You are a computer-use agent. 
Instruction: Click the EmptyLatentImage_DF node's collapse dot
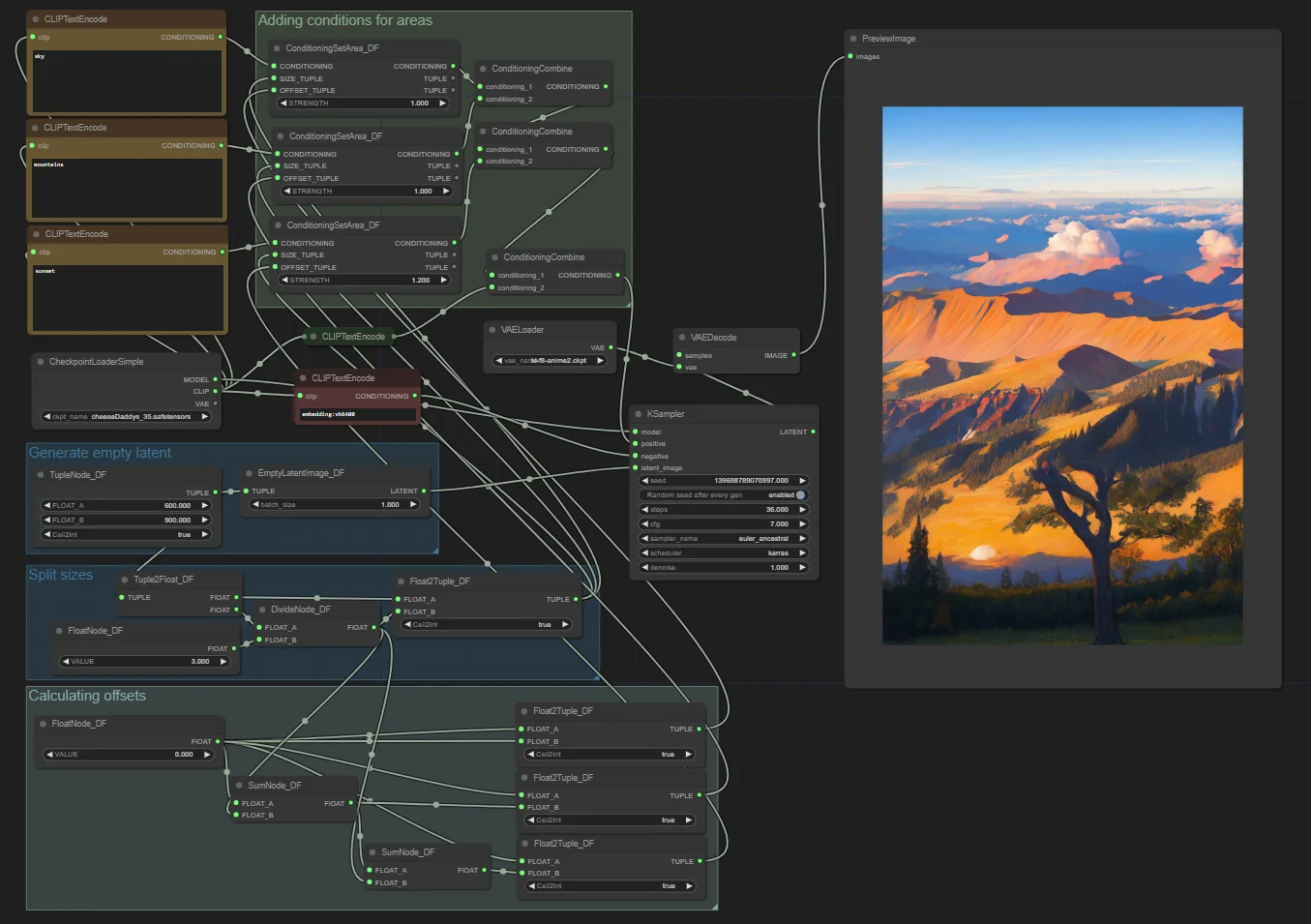click(249, 473)
